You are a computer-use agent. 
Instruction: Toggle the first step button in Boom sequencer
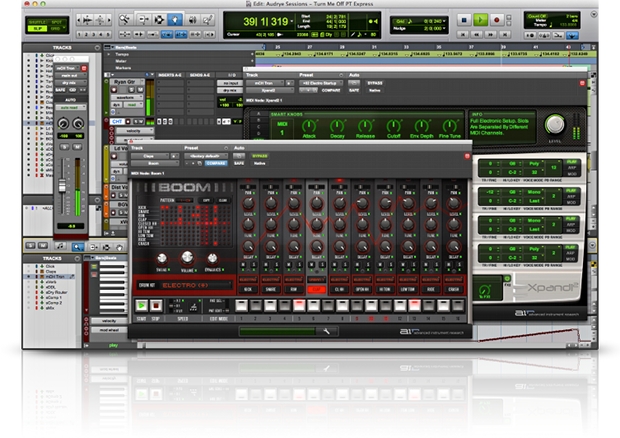coord(241,305)
